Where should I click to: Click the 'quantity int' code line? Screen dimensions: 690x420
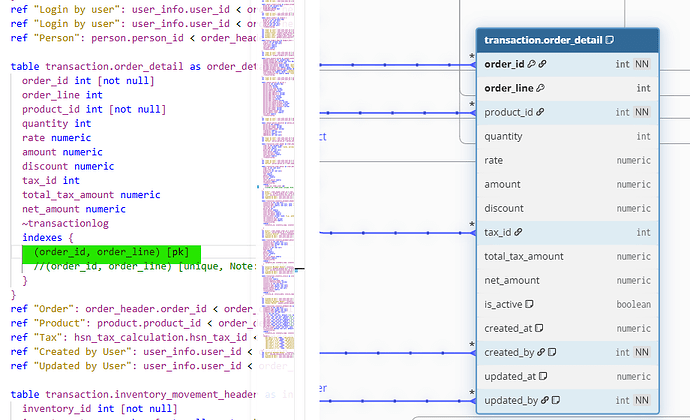tap(56, 124)
